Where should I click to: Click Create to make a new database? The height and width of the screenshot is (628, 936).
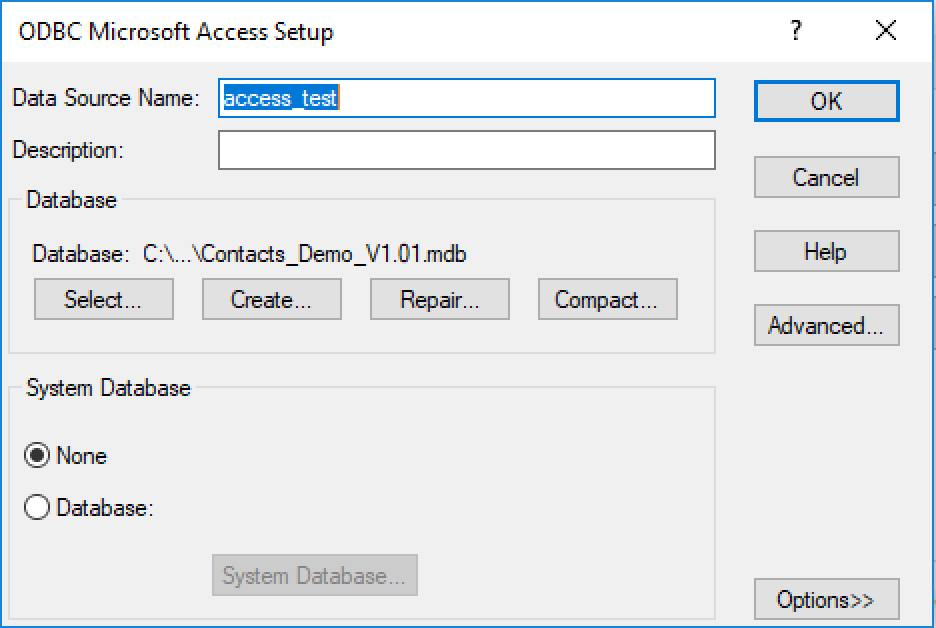[272, 299]
